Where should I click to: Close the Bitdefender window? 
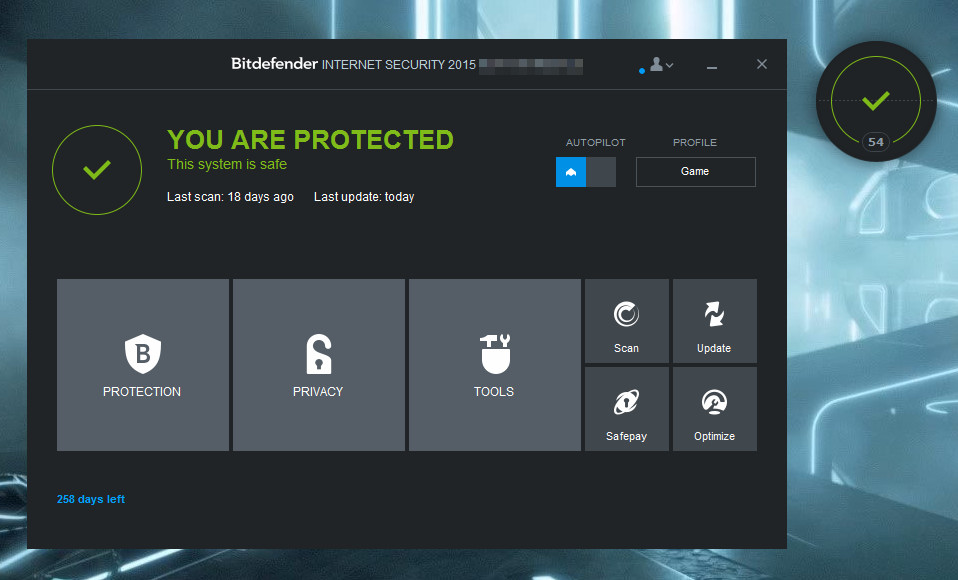pos(762,64)
